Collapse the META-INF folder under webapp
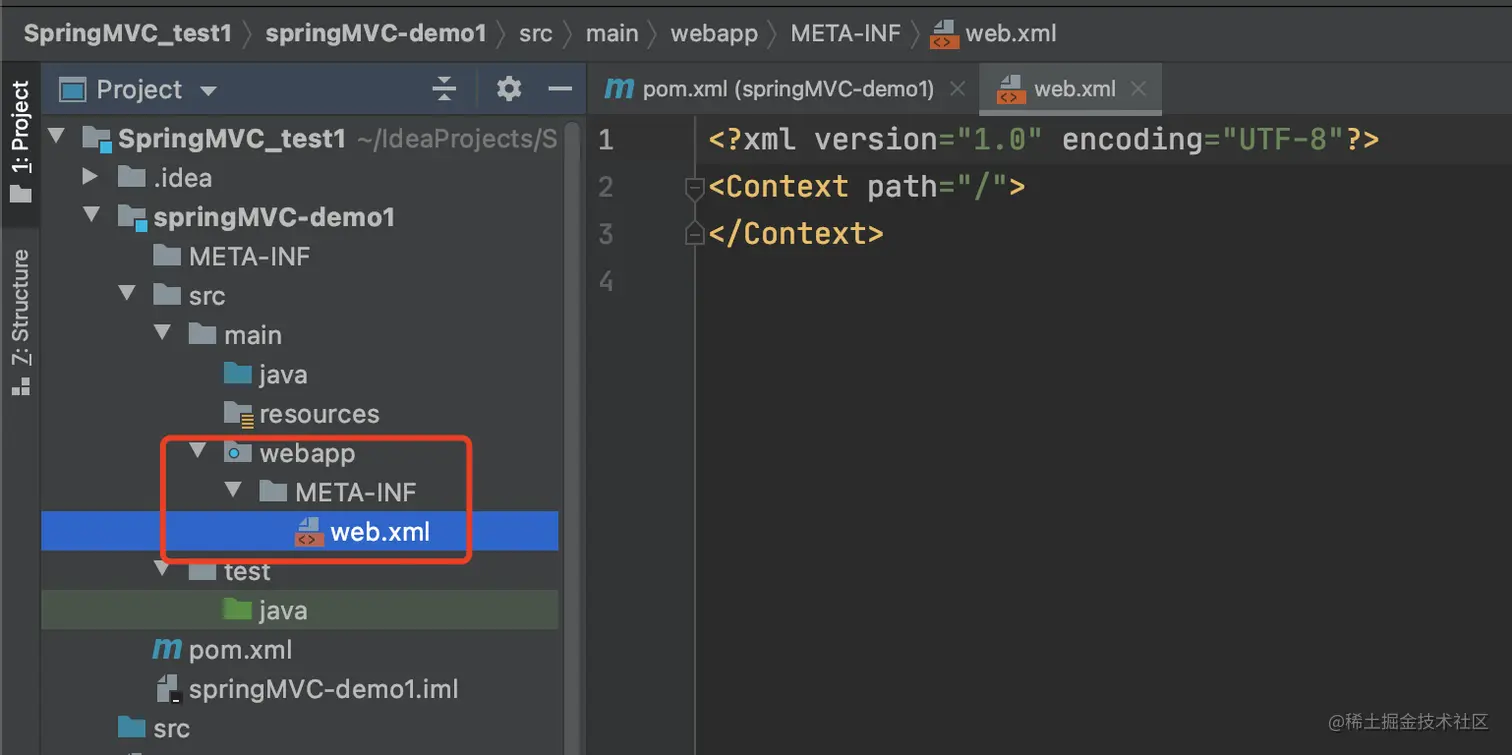The image size is (1512, 755). [x=234, y=491]
